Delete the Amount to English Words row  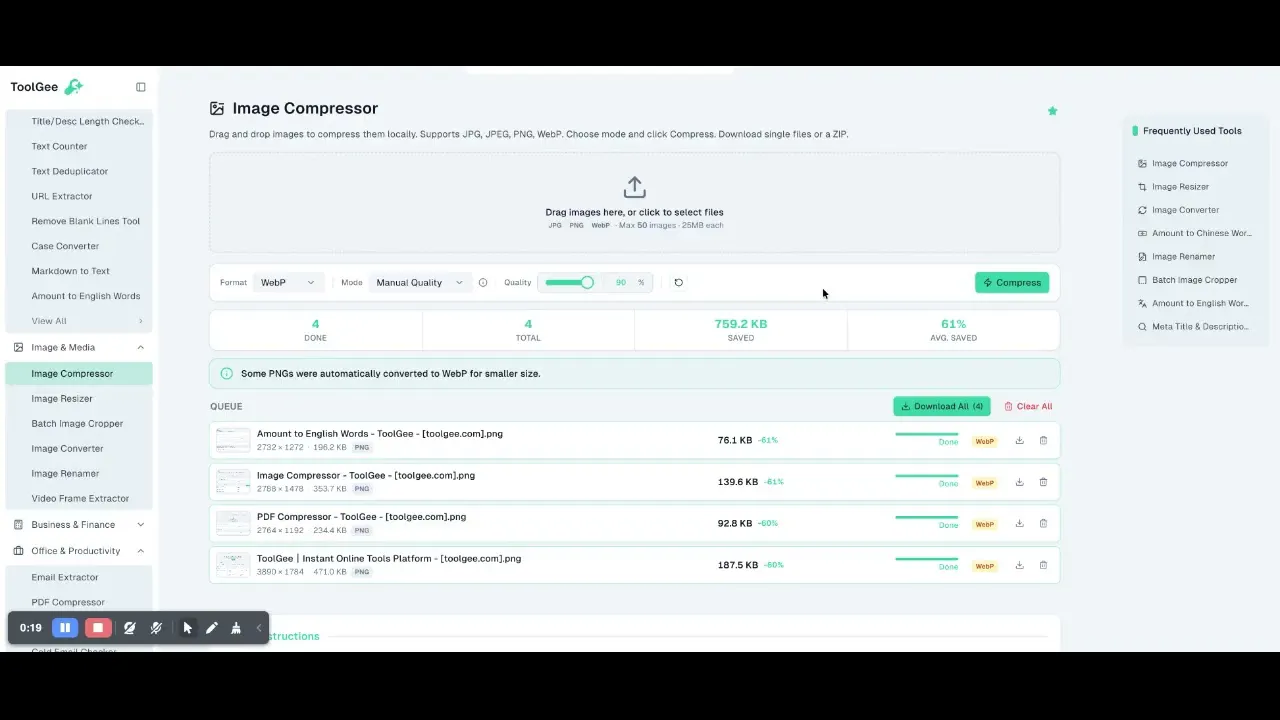click(1043, 440)
